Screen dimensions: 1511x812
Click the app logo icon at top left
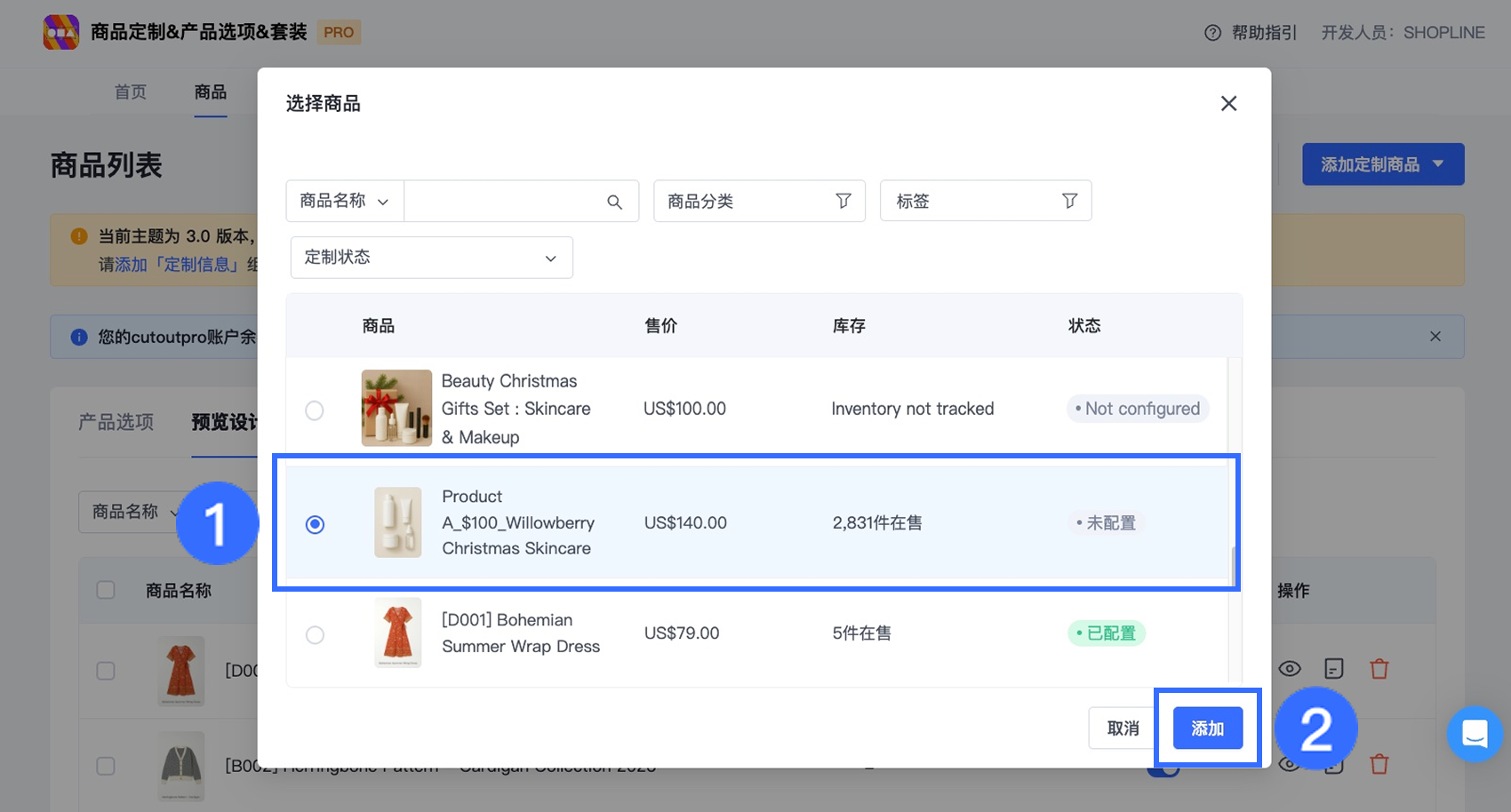pyautogui.click(x=61, y=32)
